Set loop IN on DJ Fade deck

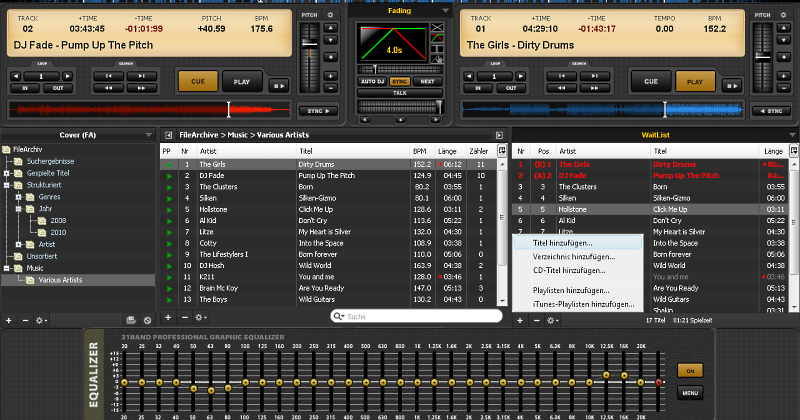24,88
